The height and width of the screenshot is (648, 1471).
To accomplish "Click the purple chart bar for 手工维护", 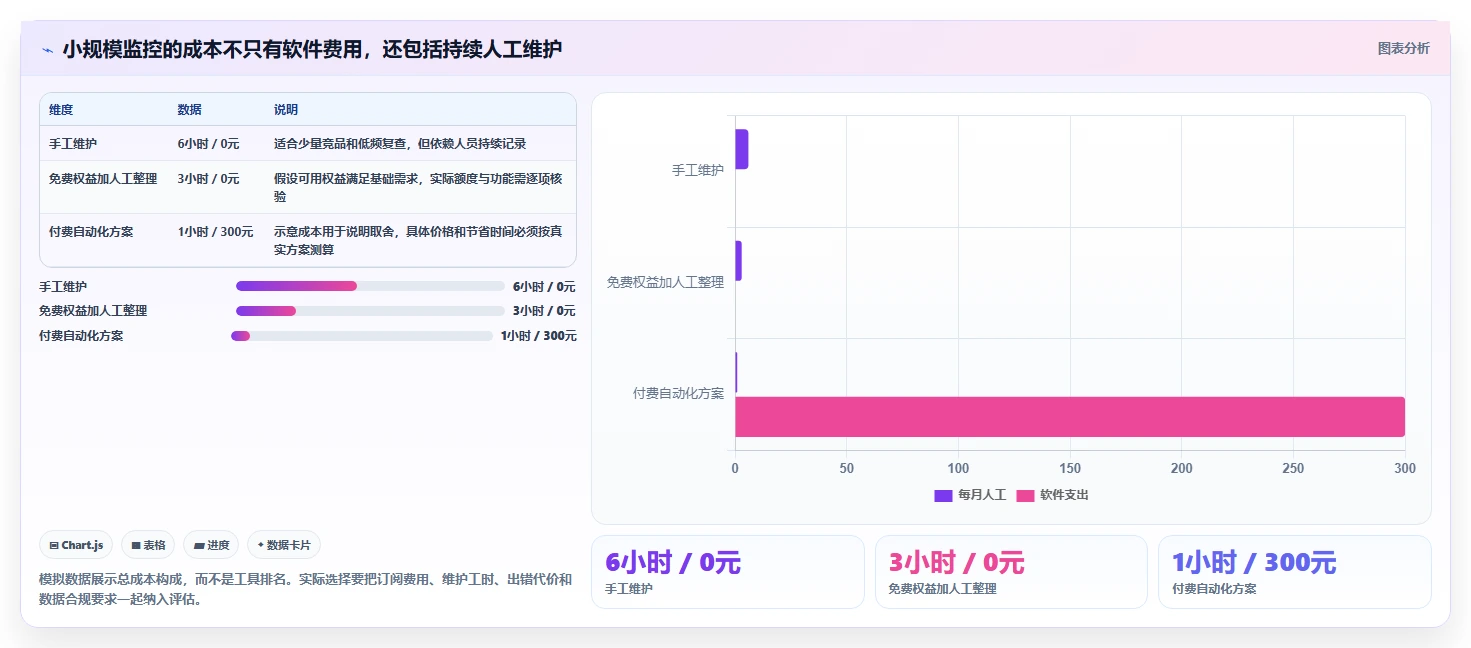I will pyautogui.click(x=741, y=149).
